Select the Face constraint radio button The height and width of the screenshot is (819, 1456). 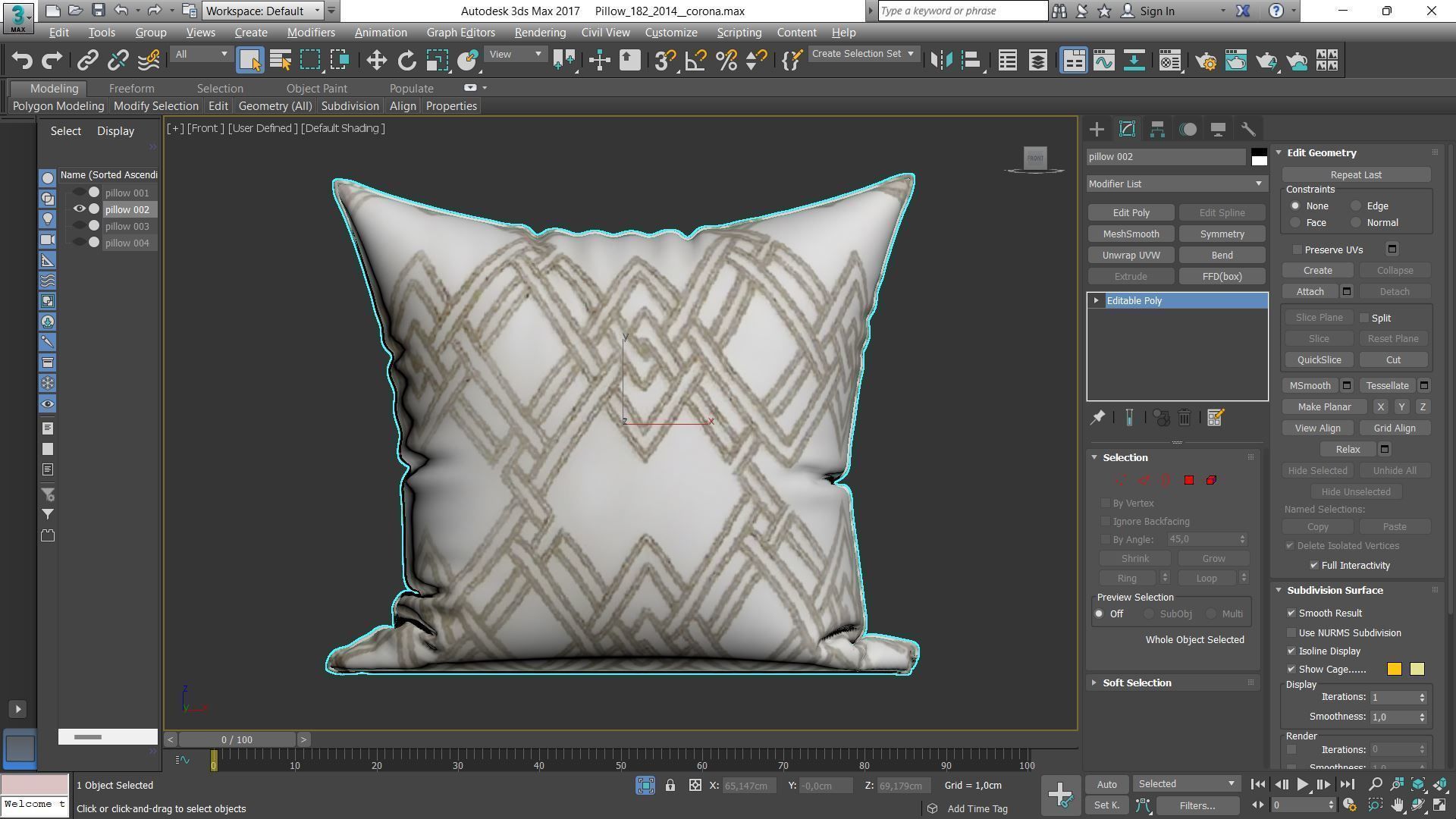pyautogui.click(x=1295, y=222)
